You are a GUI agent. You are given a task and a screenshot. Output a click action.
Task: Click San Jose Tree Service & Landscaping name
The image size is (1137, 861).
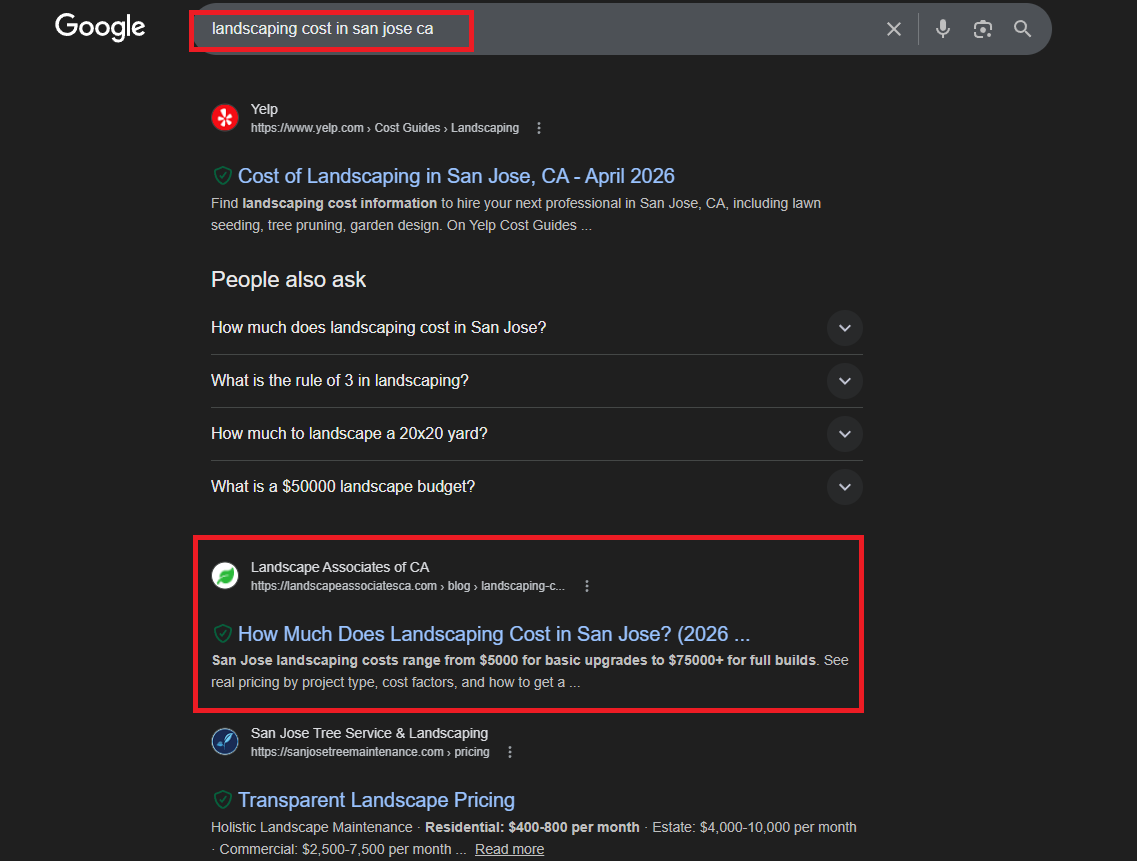coord(369,733)
